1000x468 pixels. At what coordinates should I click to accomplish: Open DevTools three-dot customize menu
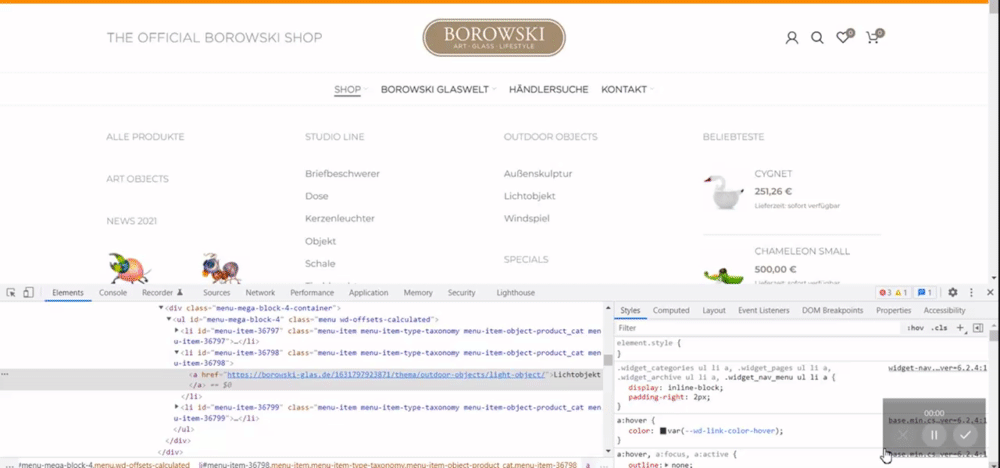[x=971, y=293]
